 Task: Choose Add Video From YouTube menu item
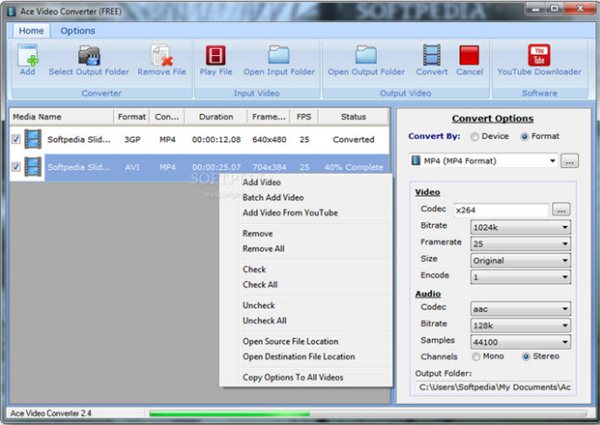tap(290, 212)
